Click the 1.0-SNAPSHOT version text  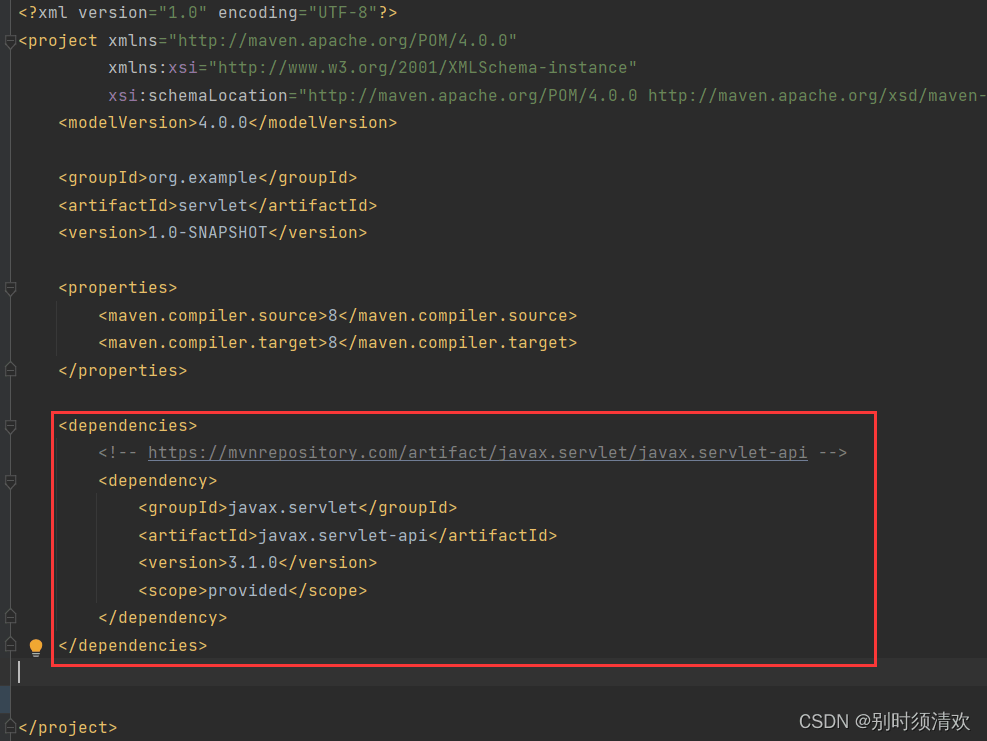click(207, 232)
